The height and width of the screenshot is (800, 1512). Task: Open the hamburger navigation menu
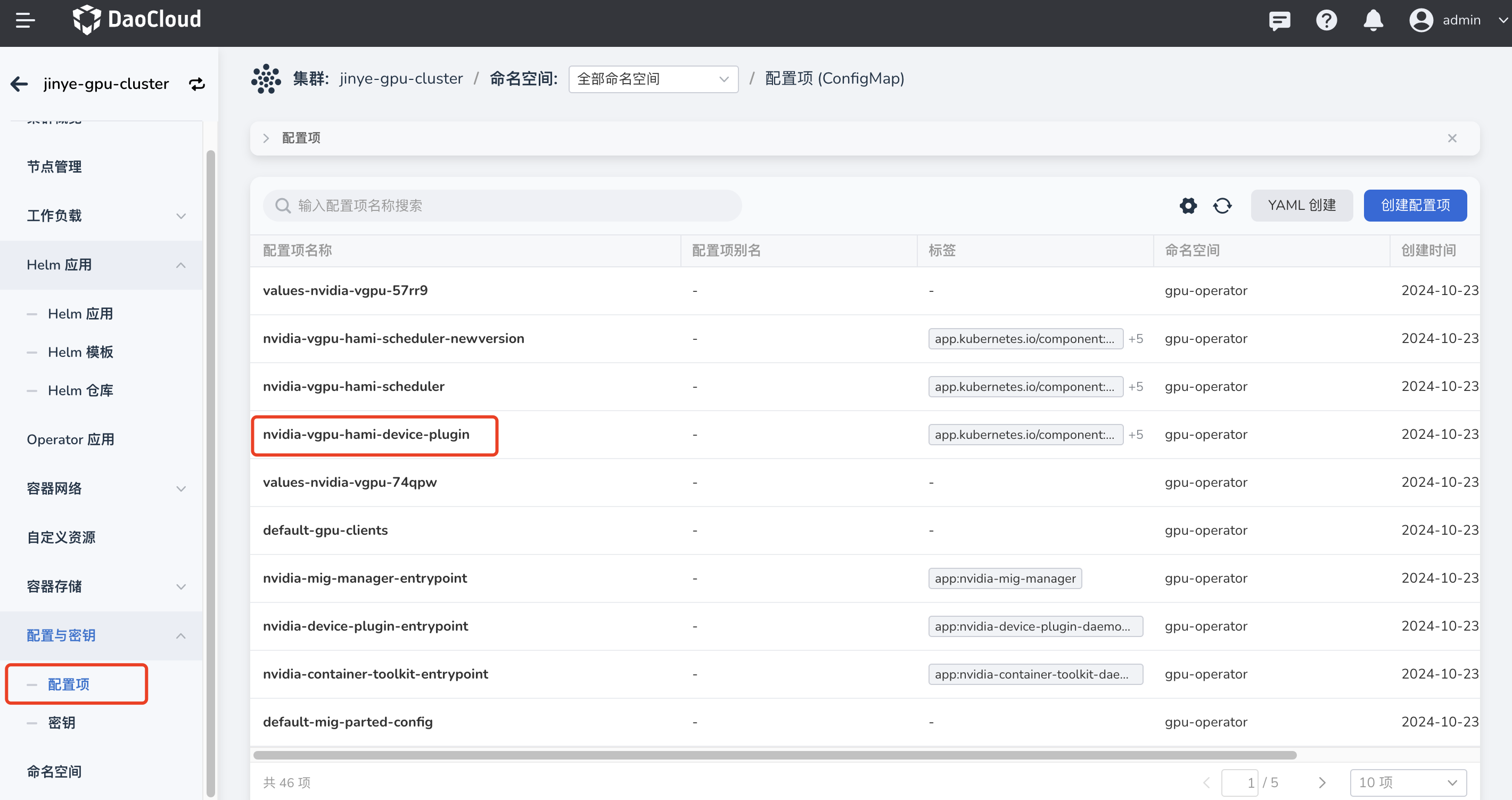(x=24, y=21)
